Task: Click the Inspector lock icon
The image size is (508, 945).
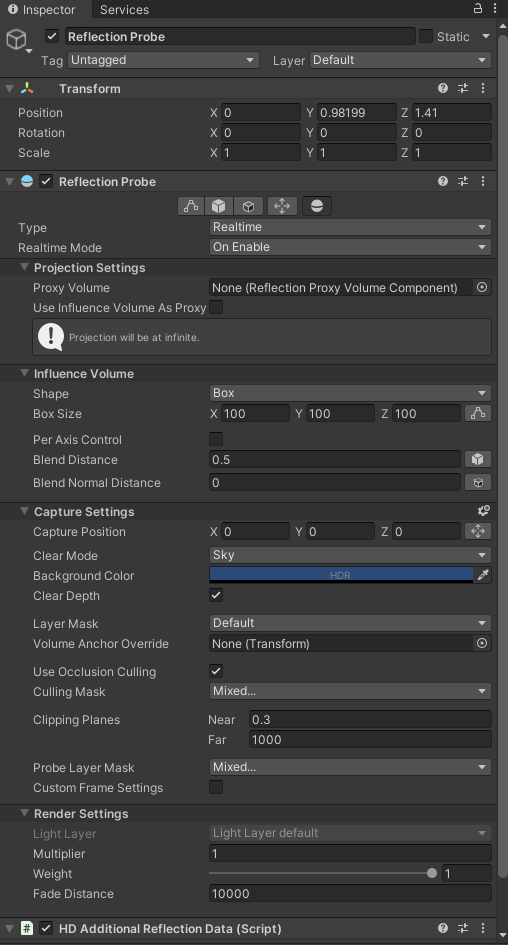Action: tap(478, 8)
